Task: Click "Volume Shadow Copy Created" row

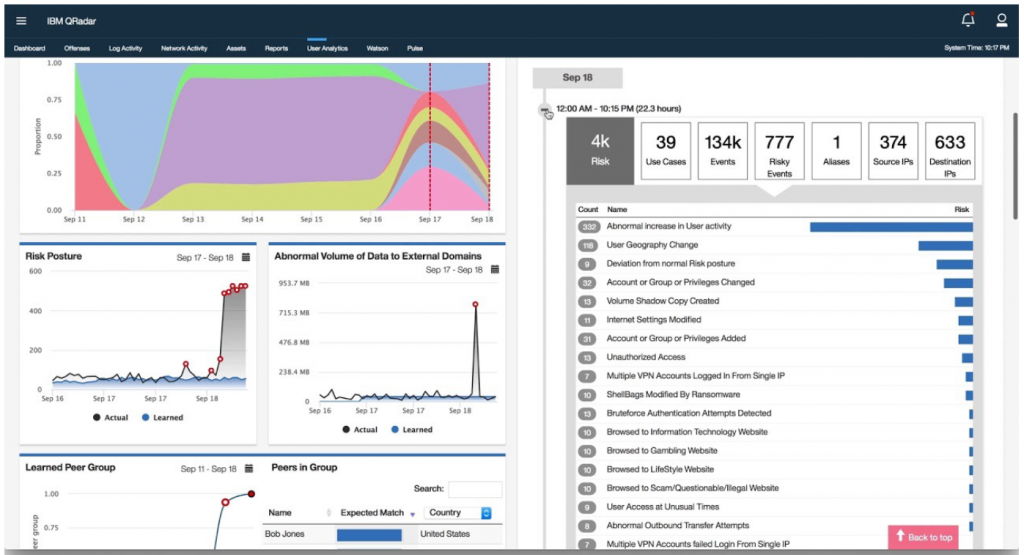Action: 775,302
